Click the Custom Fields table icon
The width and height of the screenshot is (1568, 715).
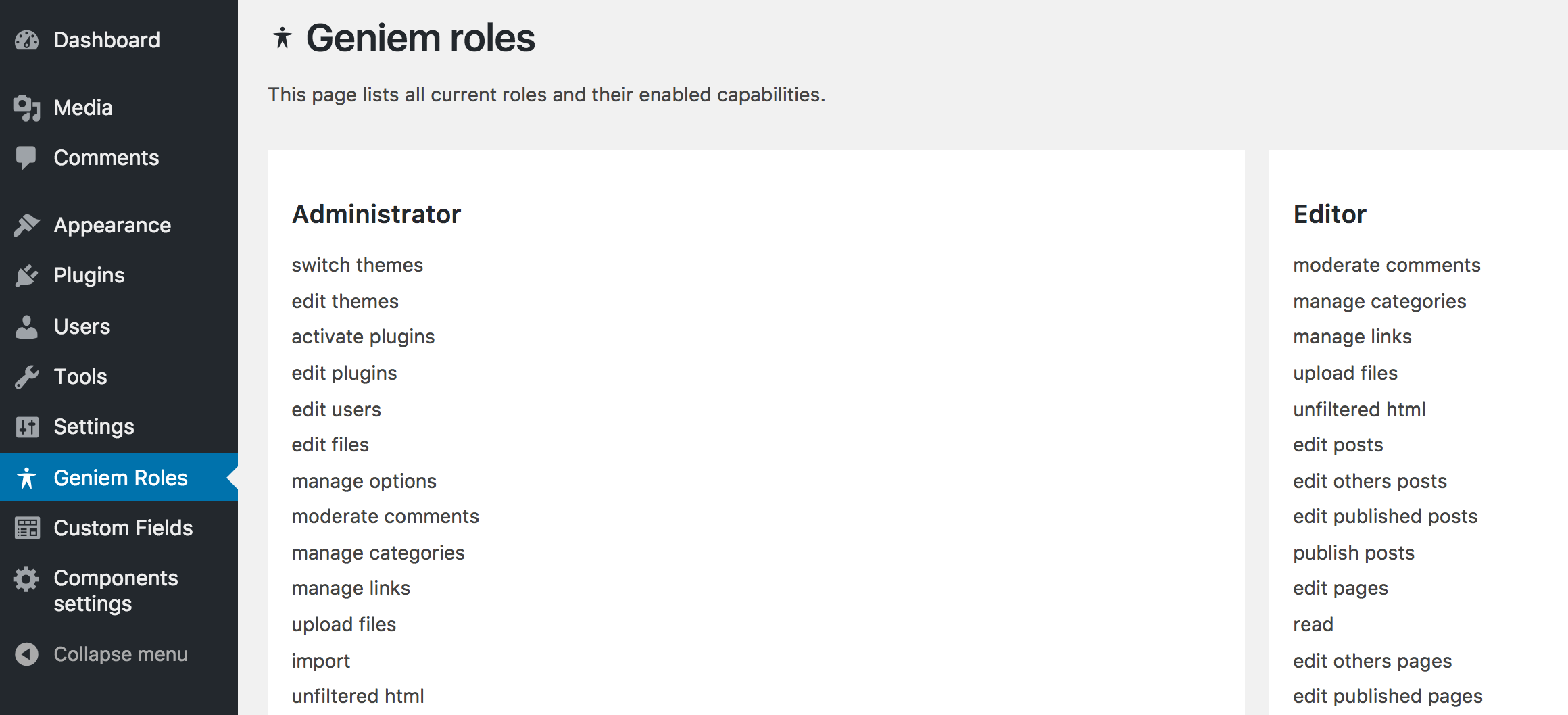(x=27, y=528)
